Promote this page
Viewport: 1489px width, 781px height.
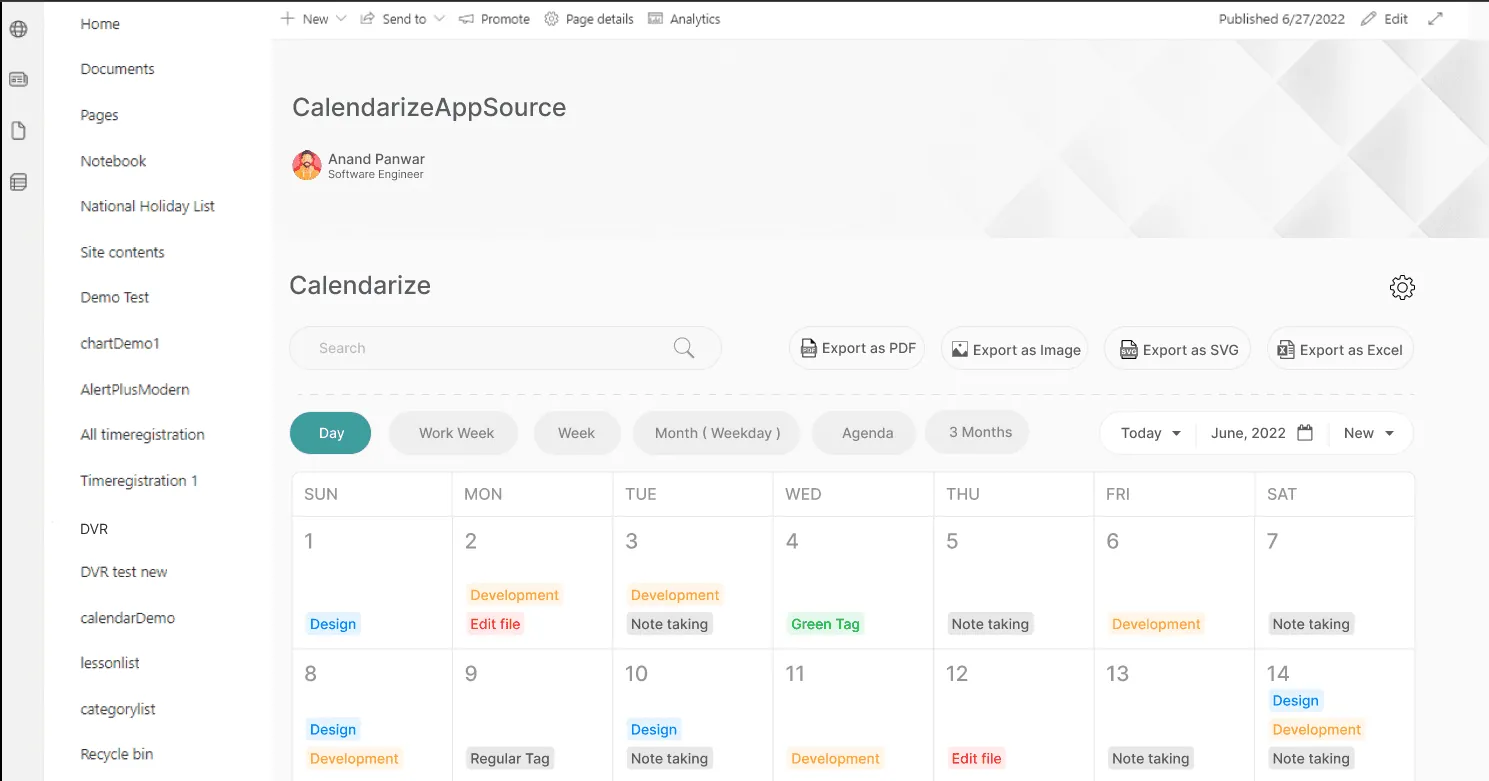pos(494,19)
